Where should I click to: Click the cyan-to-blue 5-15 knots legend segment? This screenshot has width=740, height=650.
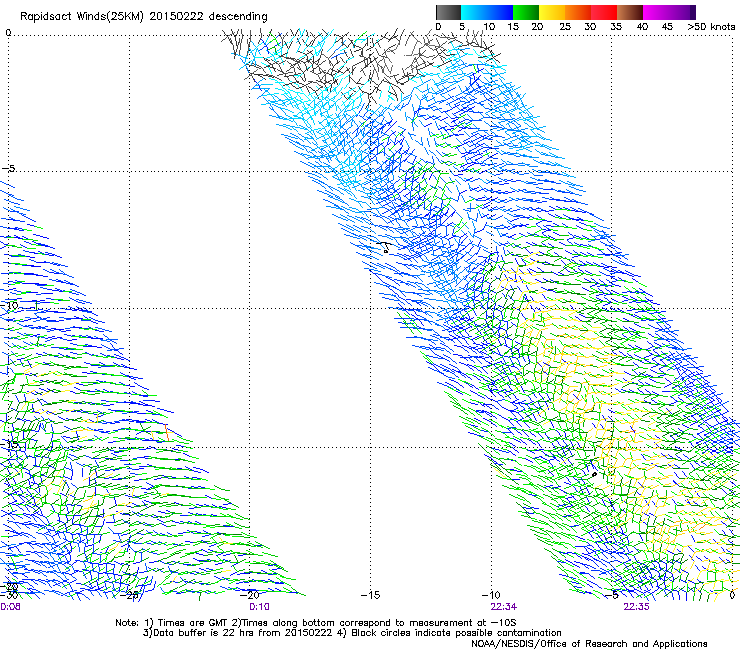click(487, 12)
